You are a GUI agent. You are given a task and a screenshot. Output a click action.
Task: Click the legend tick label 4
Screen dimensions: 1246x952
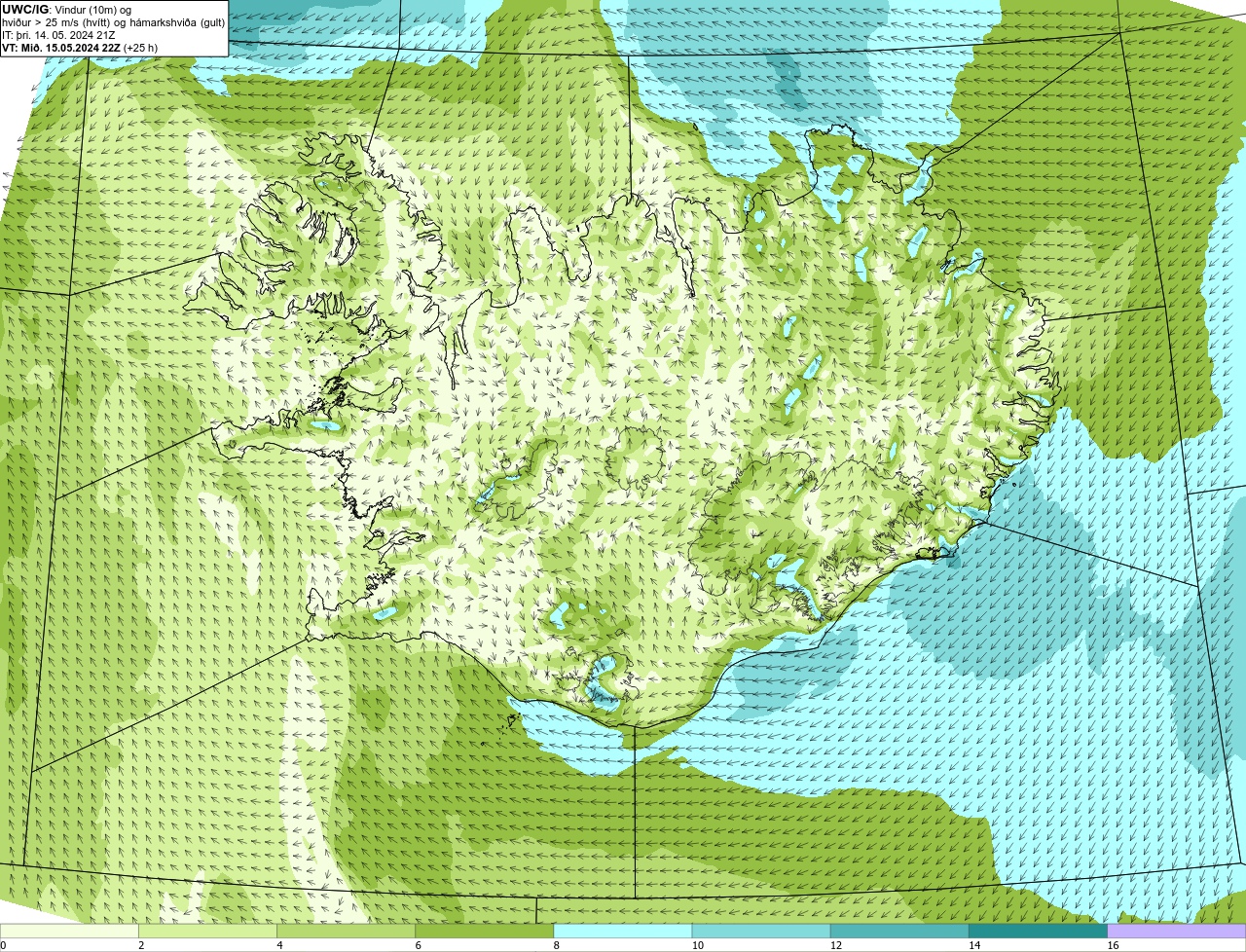click(279, 945)
